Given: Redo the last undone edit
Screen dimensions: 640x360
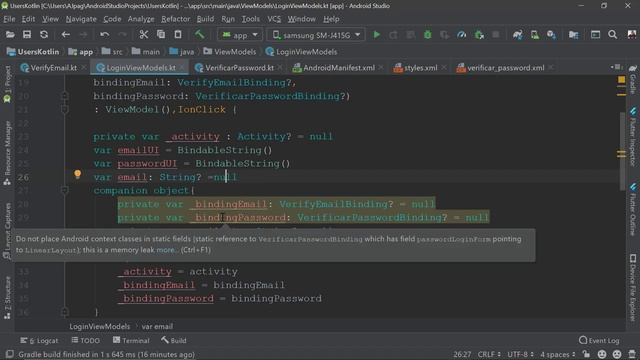Looking at the screenshot, I should 122,35.
